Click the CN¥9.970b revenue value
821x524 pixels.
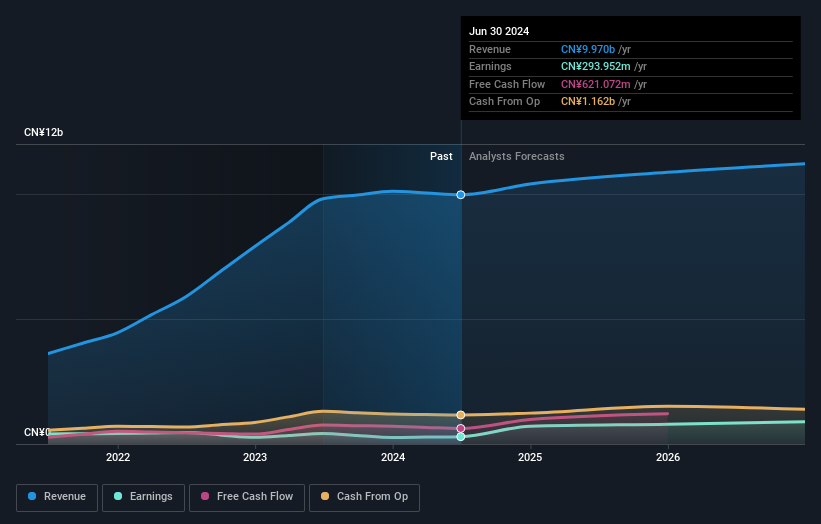pos(588,49)
